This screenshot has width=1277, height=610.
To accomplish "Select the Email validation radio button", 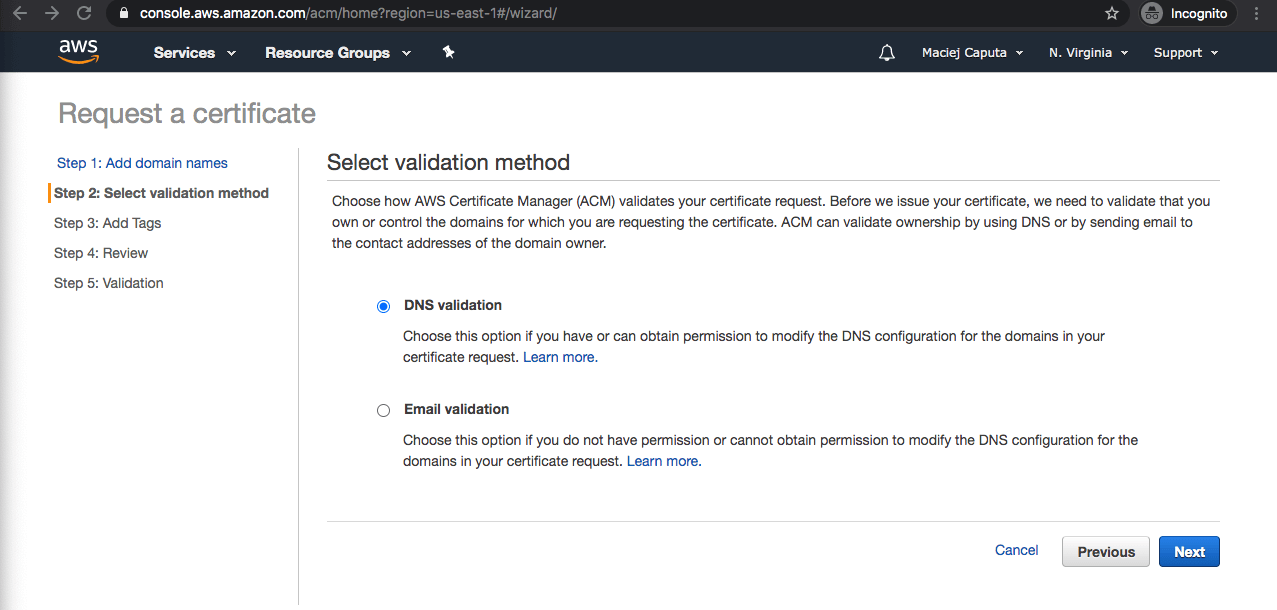I will 383,410.
